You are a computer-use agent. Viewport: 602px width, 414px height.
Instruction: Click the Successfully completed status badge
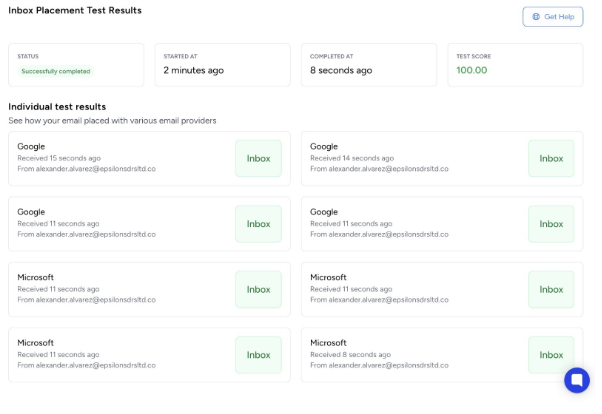pyautogui.click(x=56, y=71)
